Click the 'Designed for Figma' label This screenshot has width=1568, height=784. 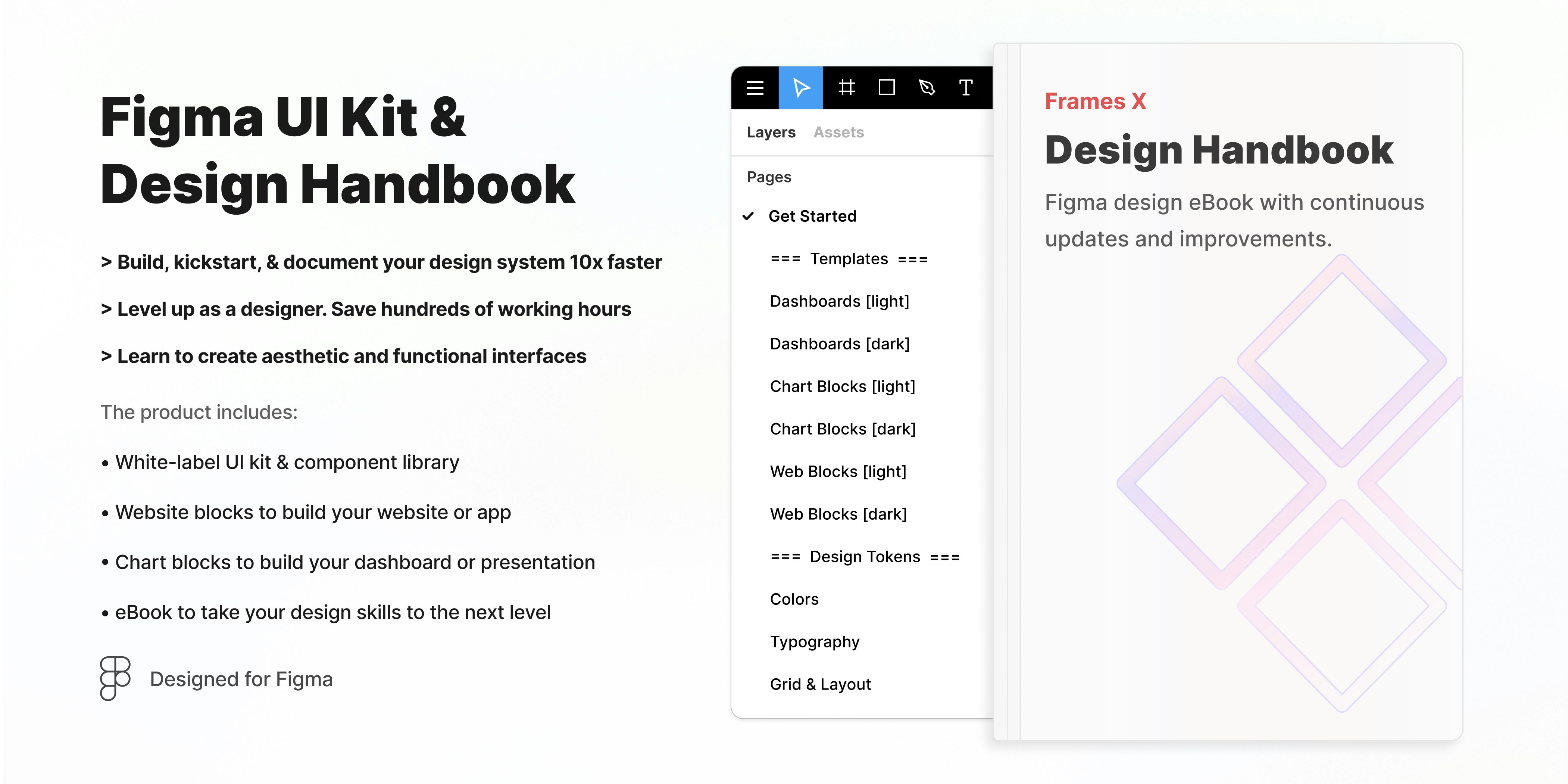[241, 679]
